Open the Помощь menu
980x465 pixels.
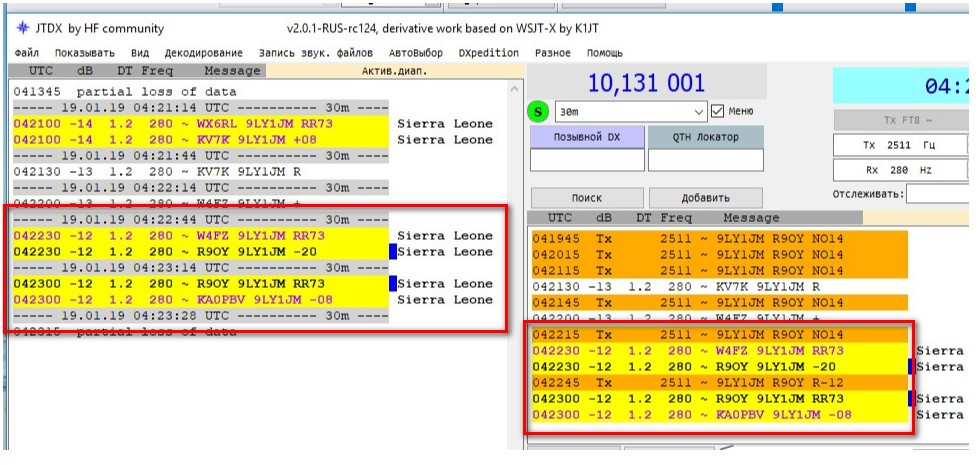click(604, 52)
